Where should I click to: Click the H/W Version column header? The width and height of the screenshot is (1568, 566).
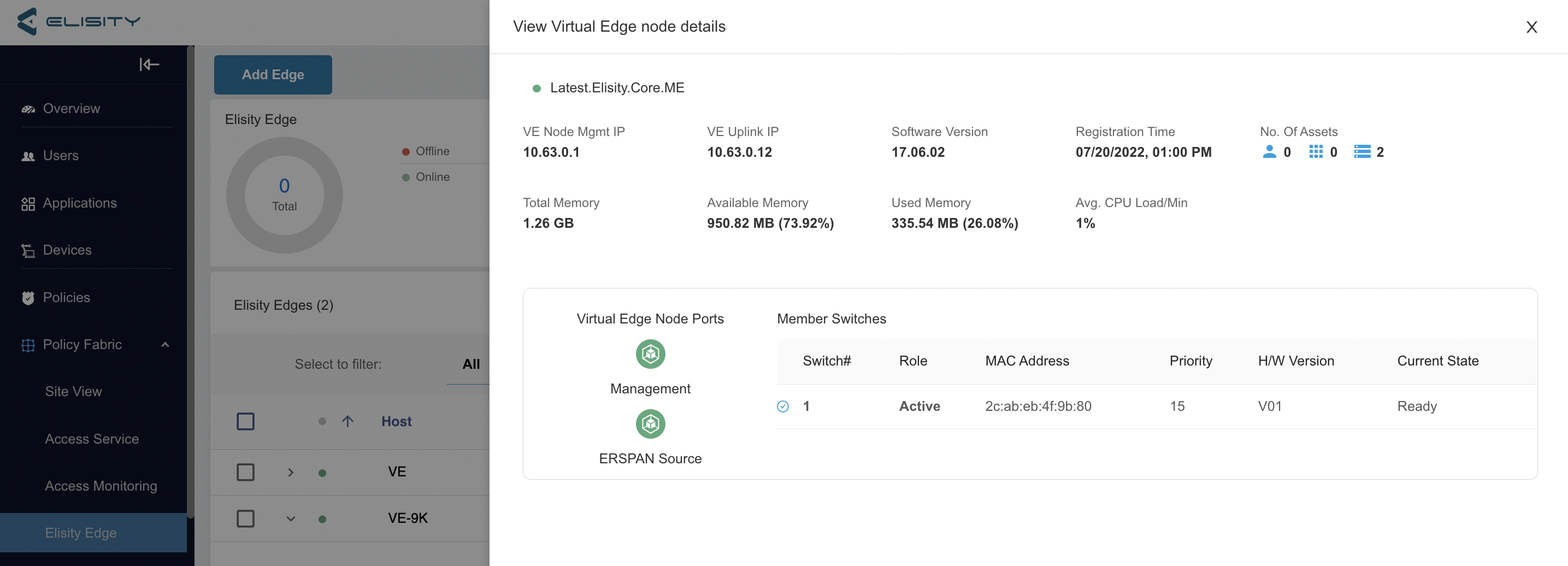tap(1296, 361)
